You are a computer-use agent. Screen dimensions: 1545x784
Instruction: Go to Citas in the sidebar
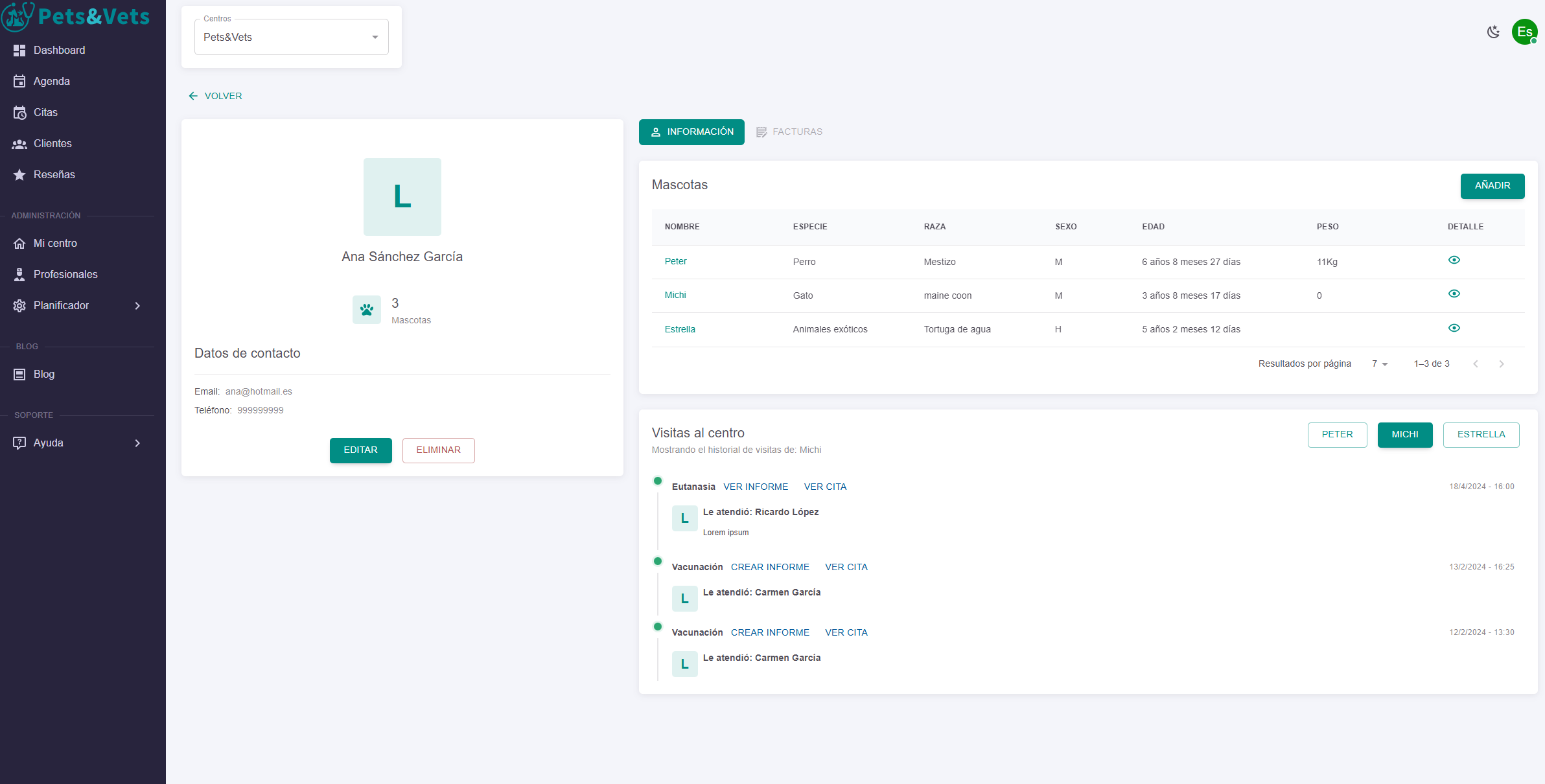click(x=45, y=112)
